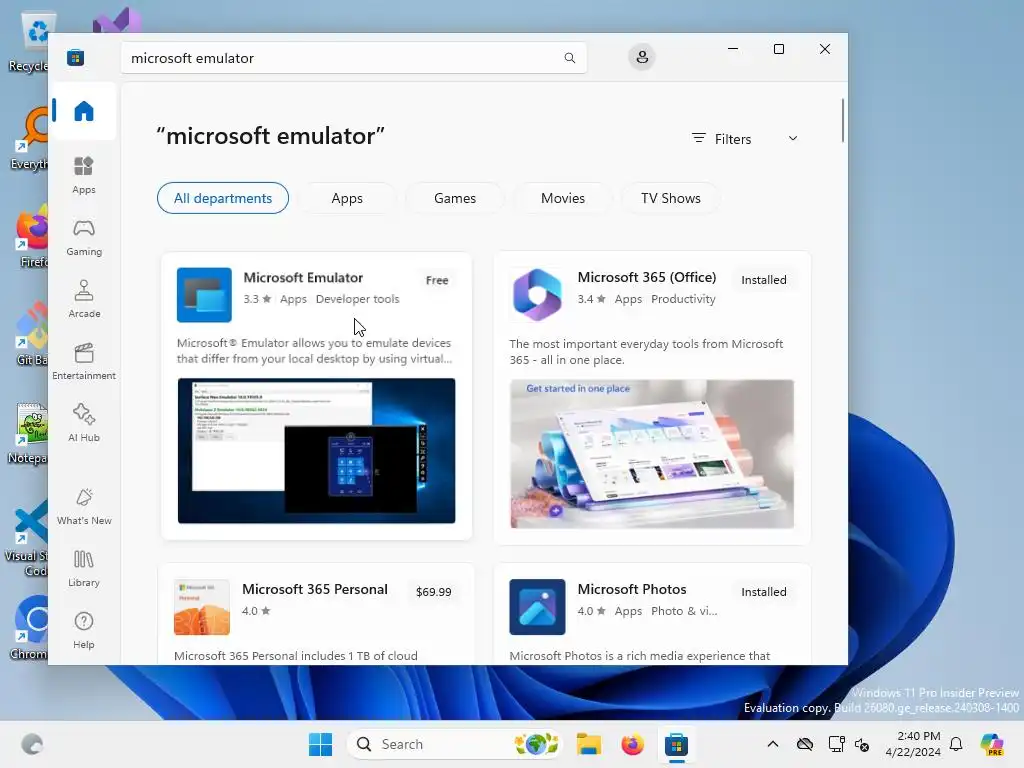Click the Microsoft Emulator app icon

(x=204, y=295)
